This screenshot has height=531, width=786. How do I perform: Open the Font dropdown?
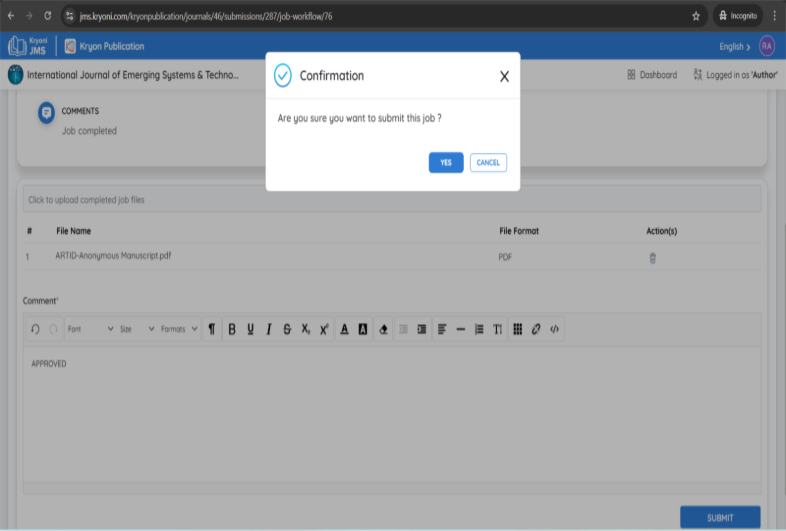click(x=90, y=329)
